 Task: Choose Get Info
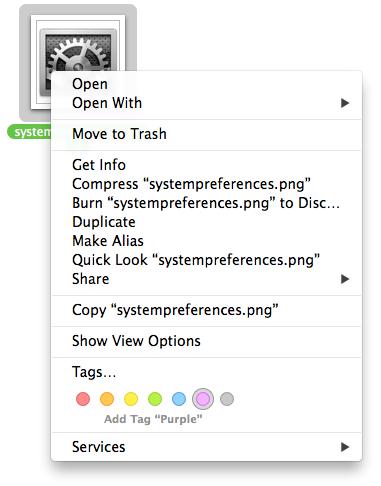click(207, 165)
